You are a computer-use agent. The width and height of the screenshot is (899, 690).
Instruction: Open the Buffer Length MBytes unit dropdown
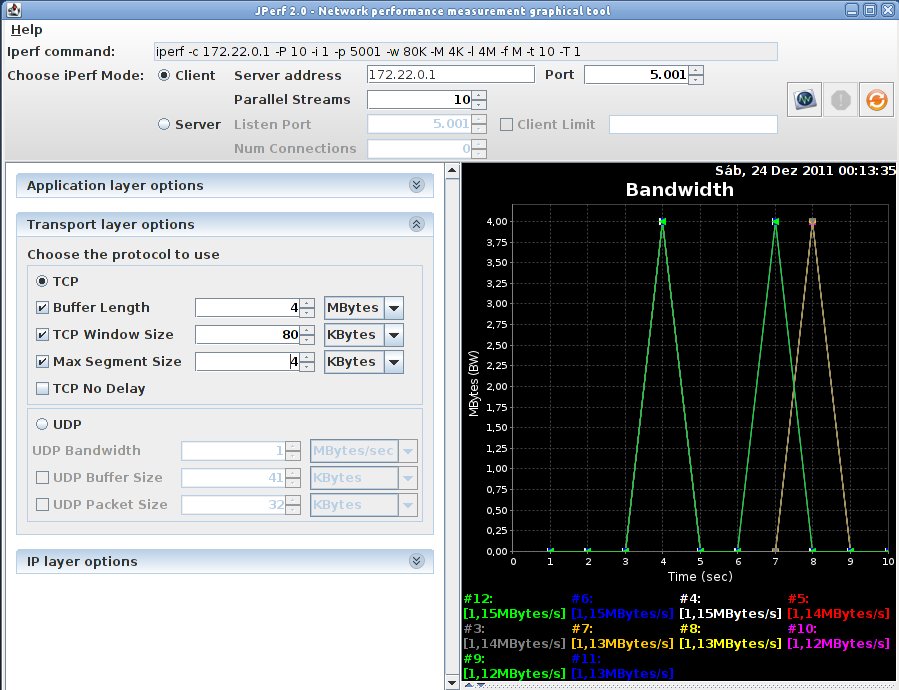[x=394, y=308]
